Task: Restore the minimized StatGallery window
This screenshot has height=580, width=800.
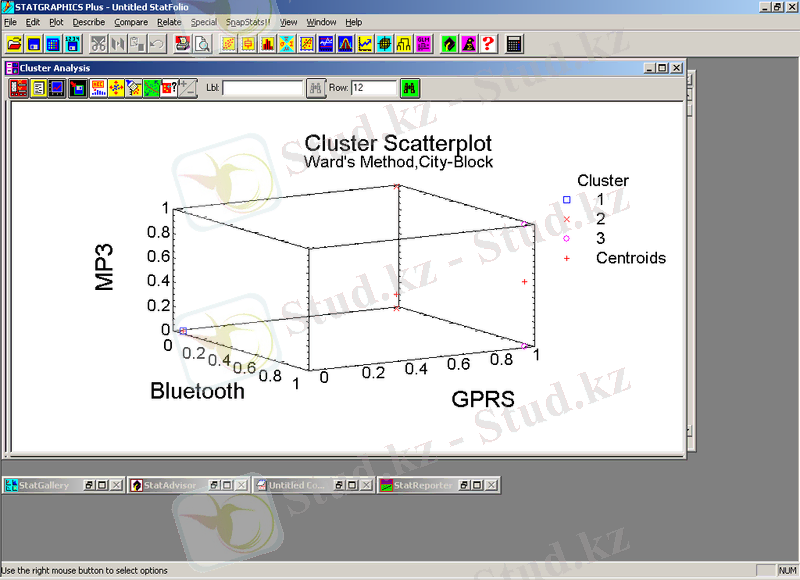Action: 89,485
